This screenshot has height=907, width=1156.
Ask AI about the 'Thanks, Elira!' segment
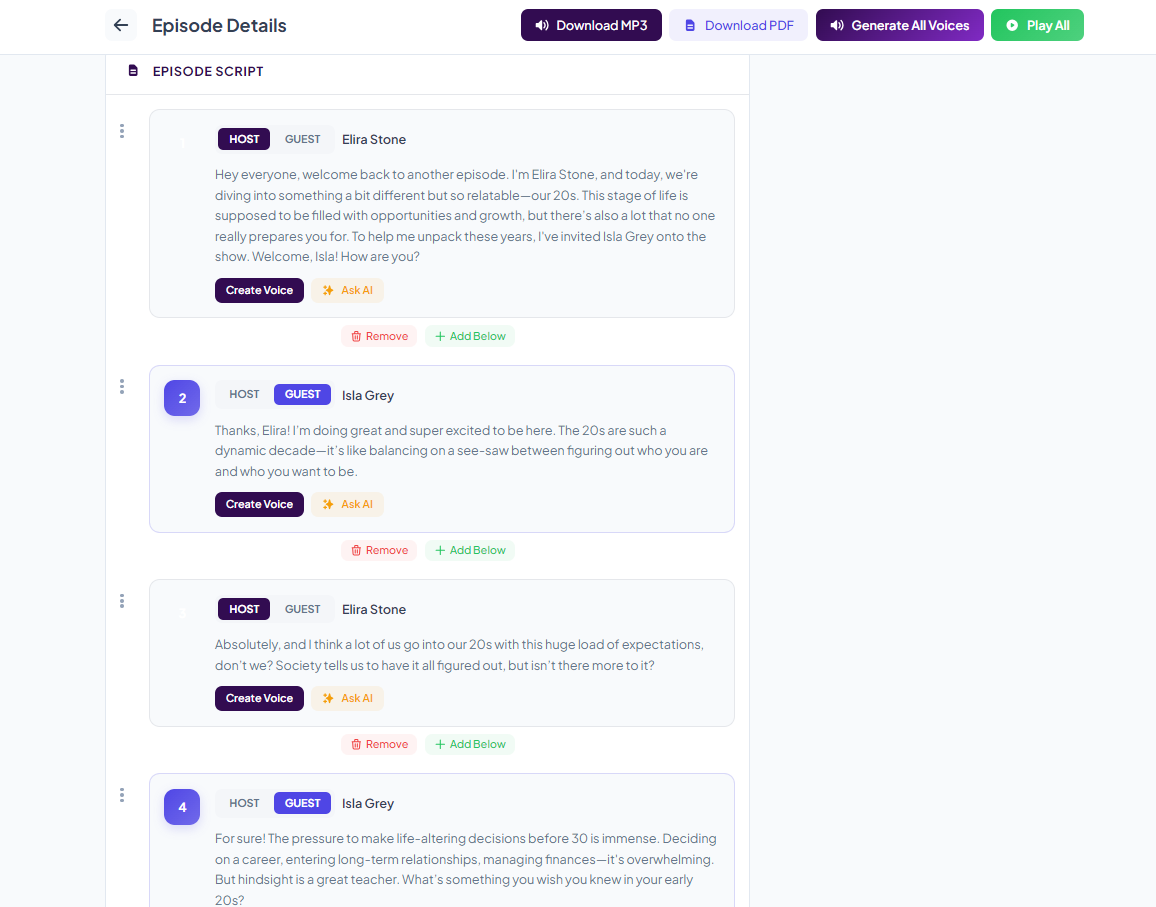tap(347, 504)
